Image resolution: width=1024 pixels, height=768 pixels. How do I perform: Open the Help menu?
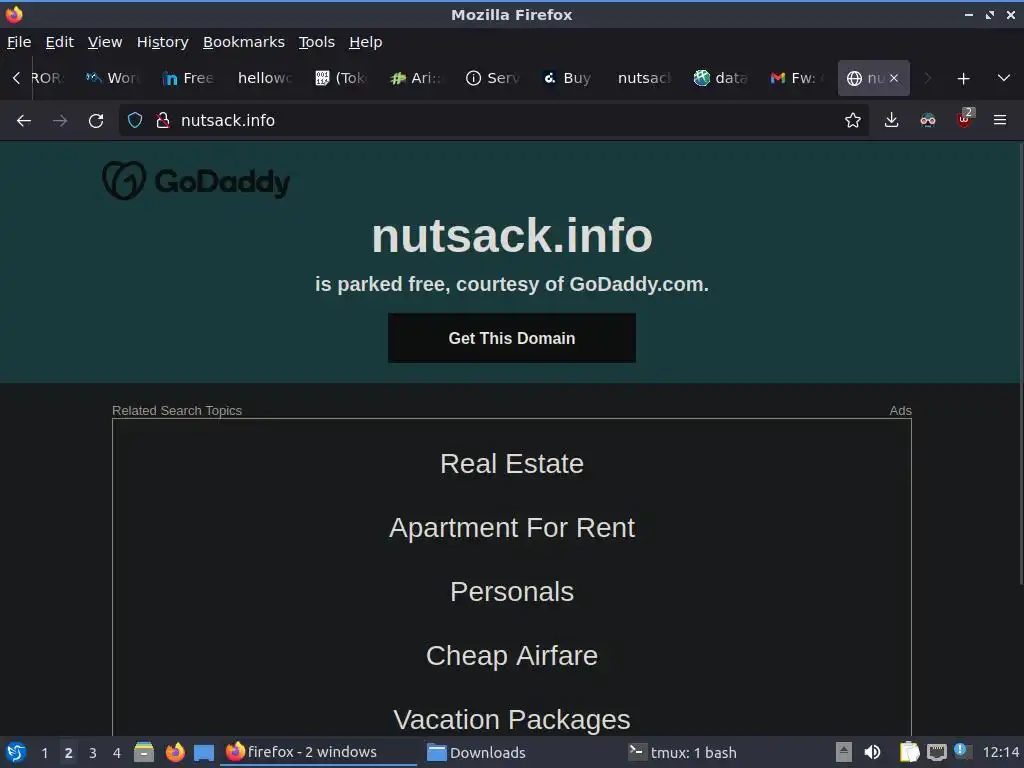[x=366, y=42]
